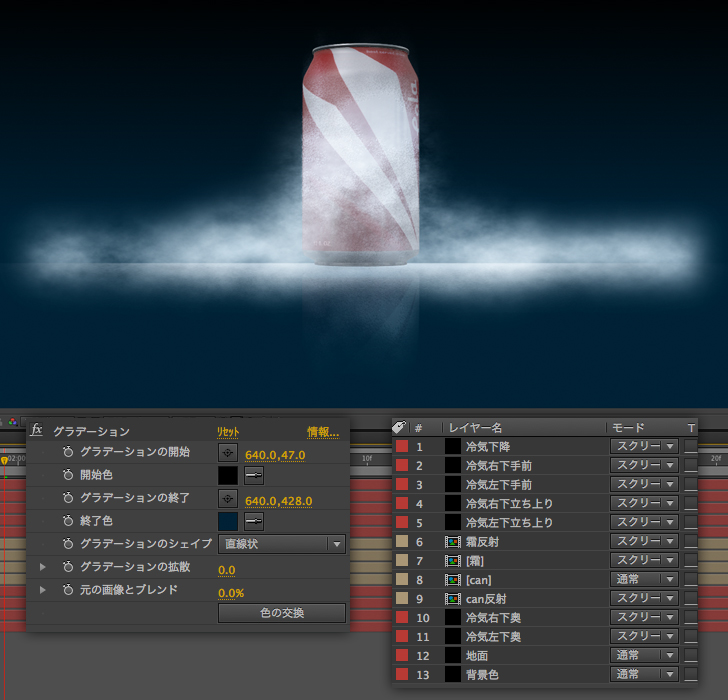728x700 pixels.
Task: Click the レイヤー名 column header
Action: click(x=475, y=428)
